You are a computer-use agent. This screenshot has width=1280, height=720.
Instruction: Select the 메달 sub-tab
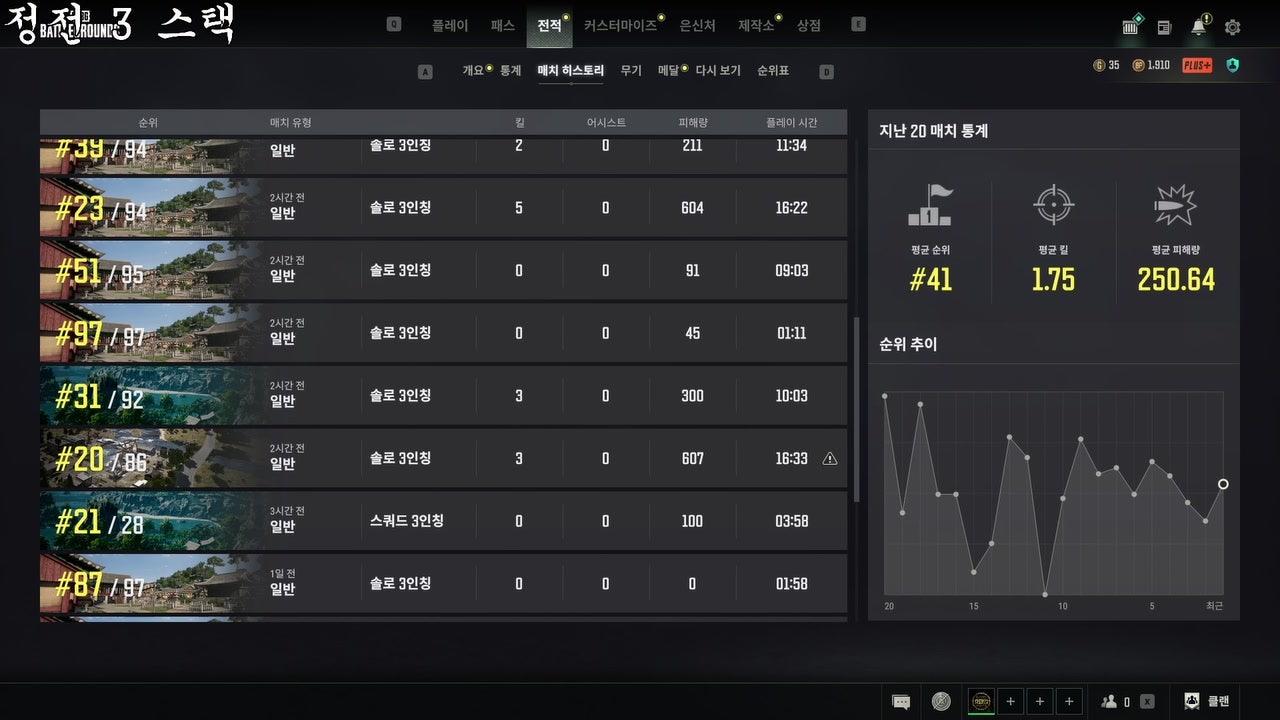pyautogui.click(x=668, y=71)
